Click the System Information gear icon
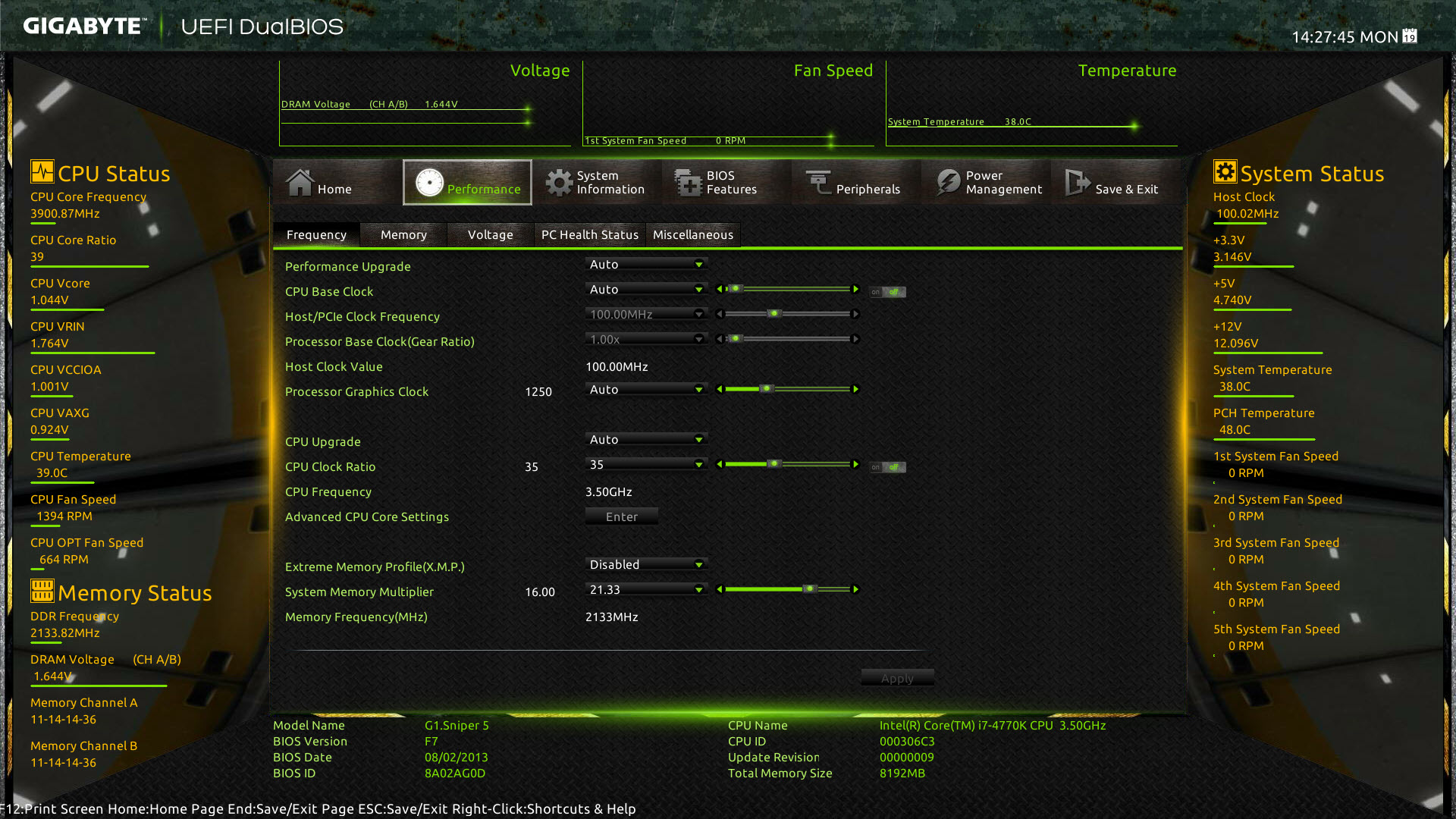 click(559, 183)
